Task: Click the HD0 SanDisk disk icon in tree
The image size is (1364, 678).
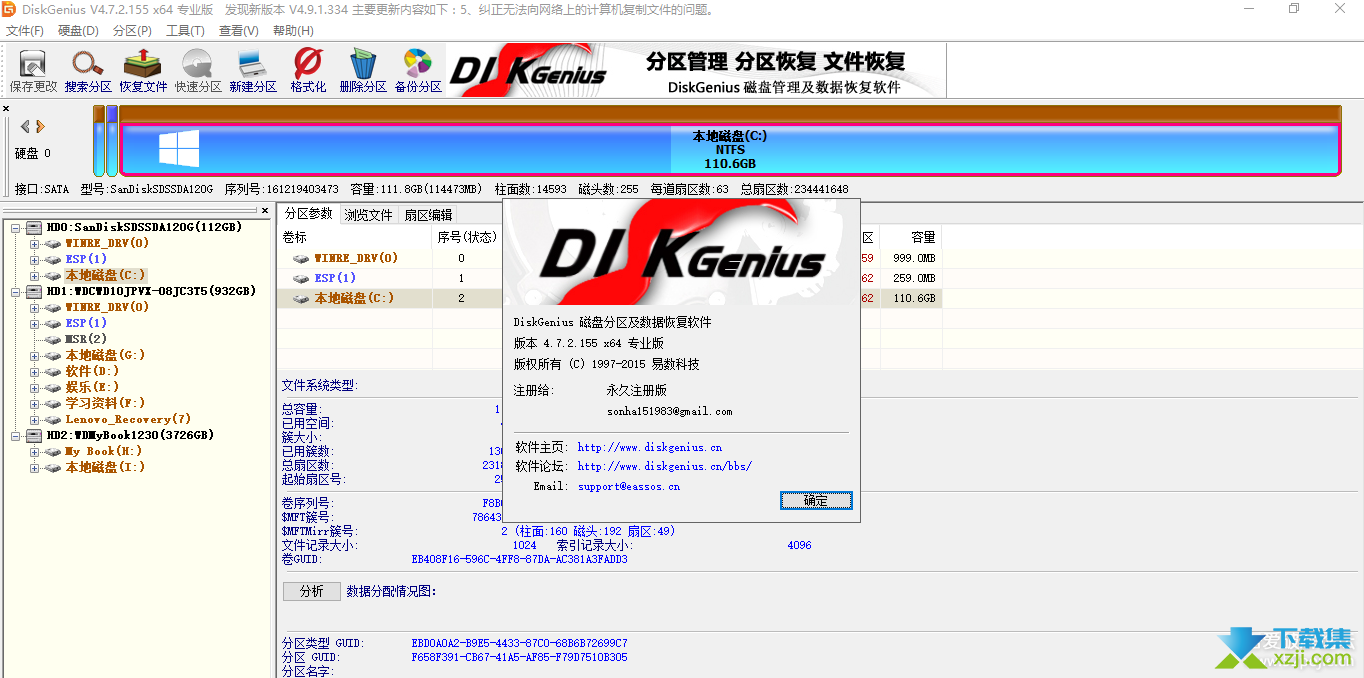Action: tap(34, 227)
